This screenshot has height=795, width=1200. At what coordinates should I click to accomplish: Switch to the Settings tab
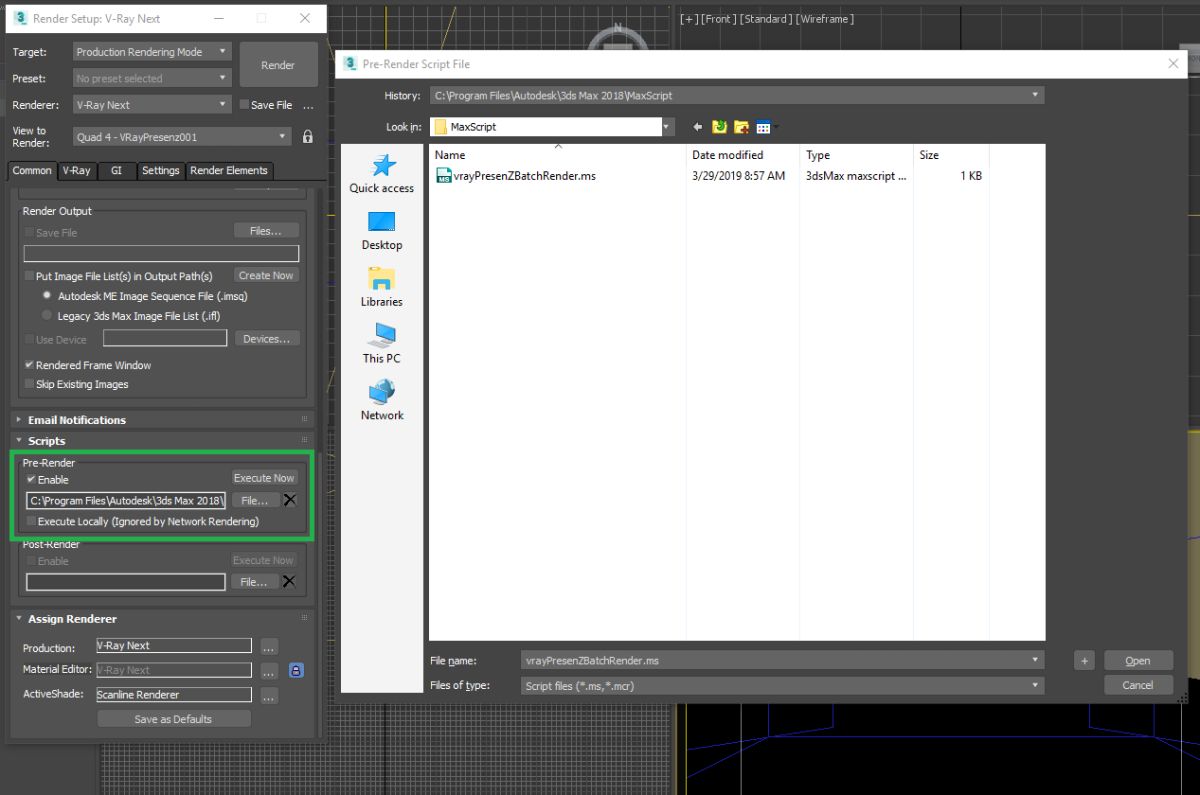pos(160,171)
